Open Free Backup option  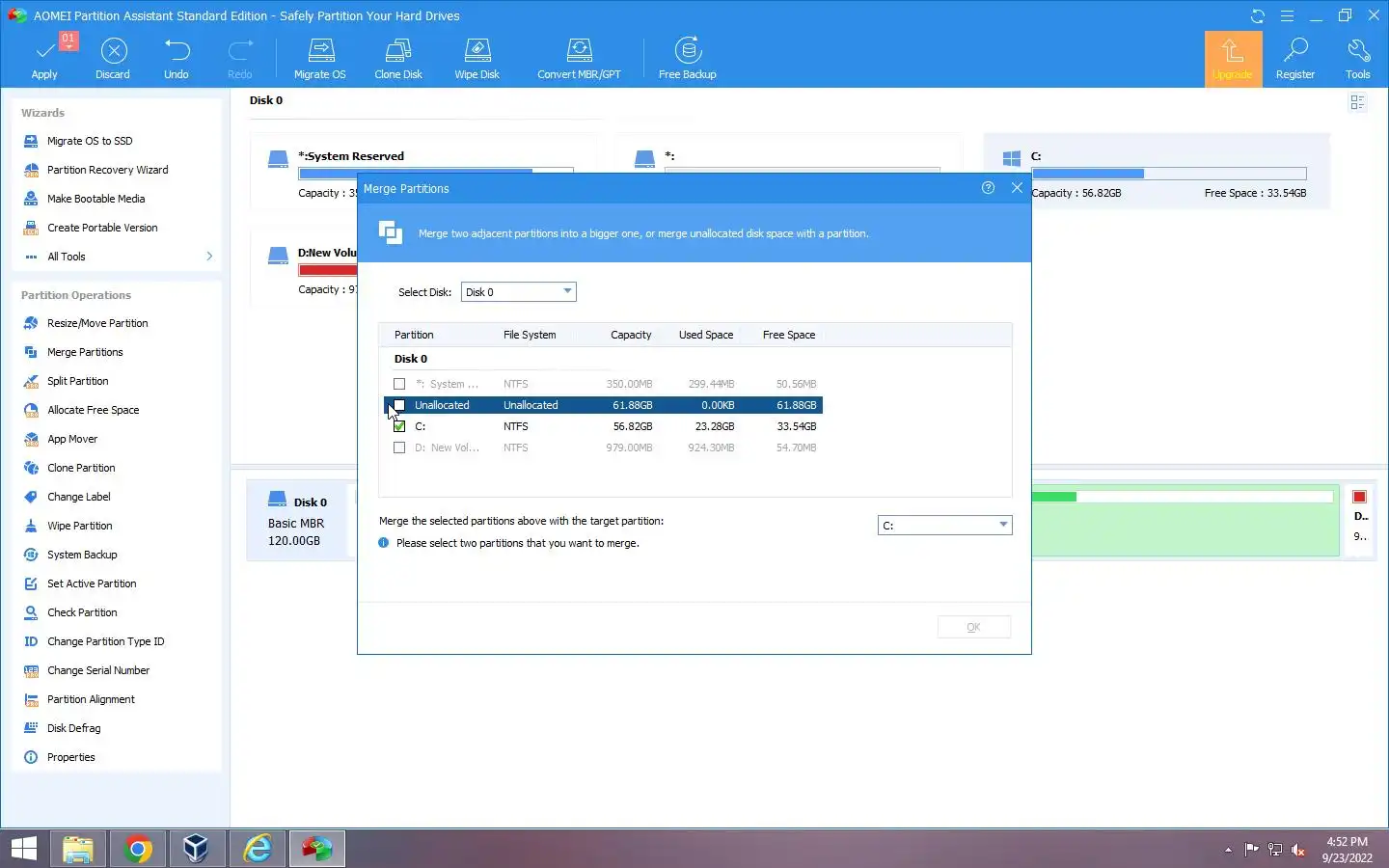[688, 58]
